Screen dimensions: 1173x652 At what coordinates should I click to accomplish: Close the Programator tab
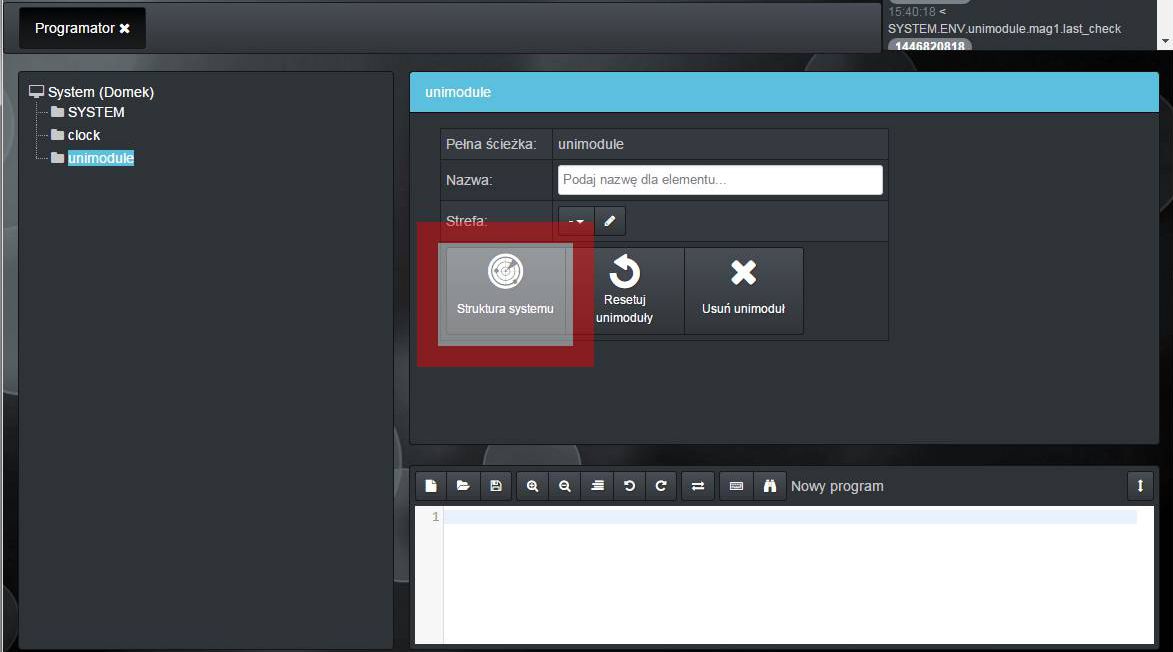(125, 29)
